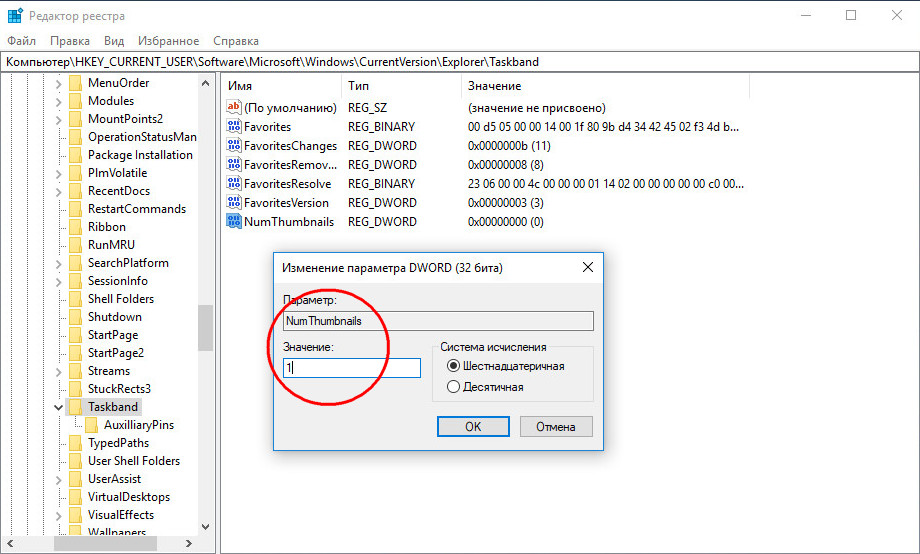The image size is (920, 554).
Task: Click the VirtualDesktops folder icon
Action: tap(75, 497)
